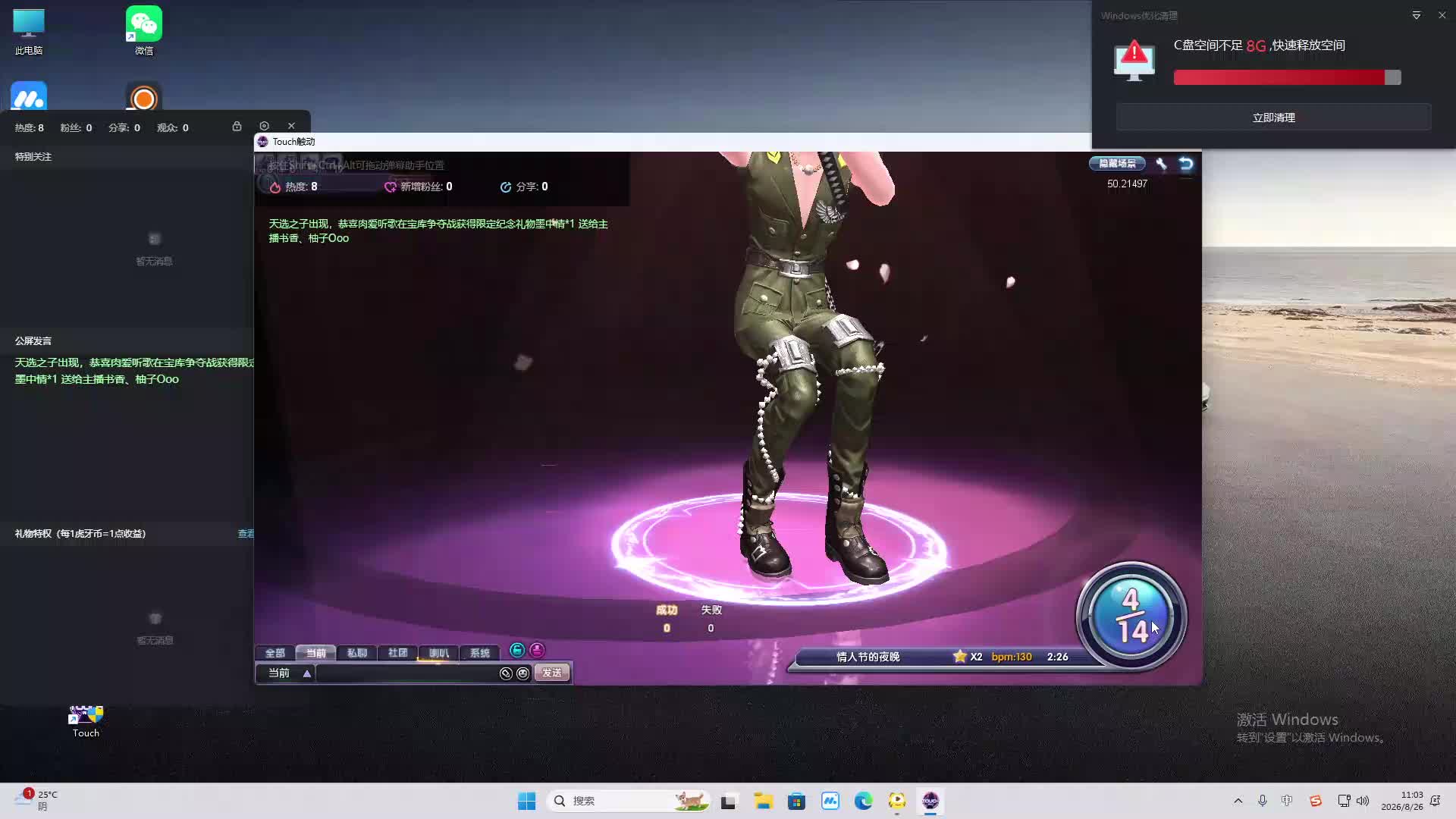Open the Windows优化清理 popup dropdown menu arrow
This screenshot has height=819, width=1456.
[1416, 15]
